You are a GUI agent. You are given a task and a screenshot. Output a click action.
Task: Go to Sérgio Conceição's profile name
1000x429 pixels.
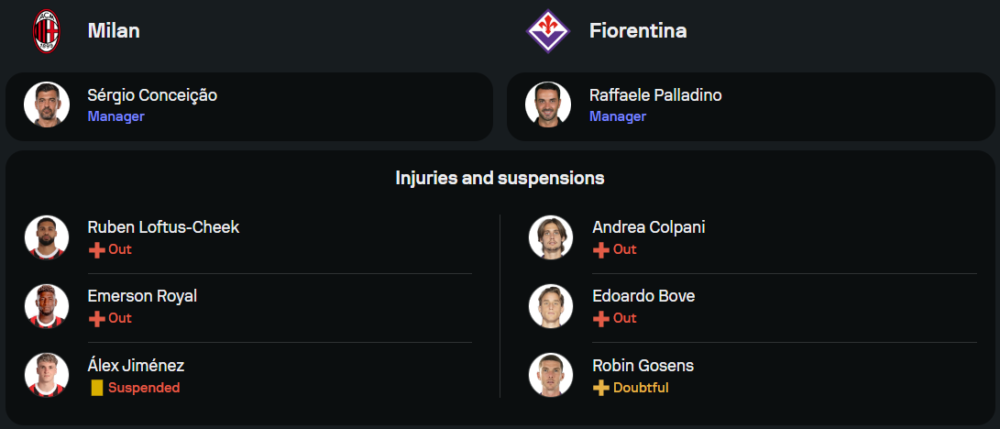[152, 95]
